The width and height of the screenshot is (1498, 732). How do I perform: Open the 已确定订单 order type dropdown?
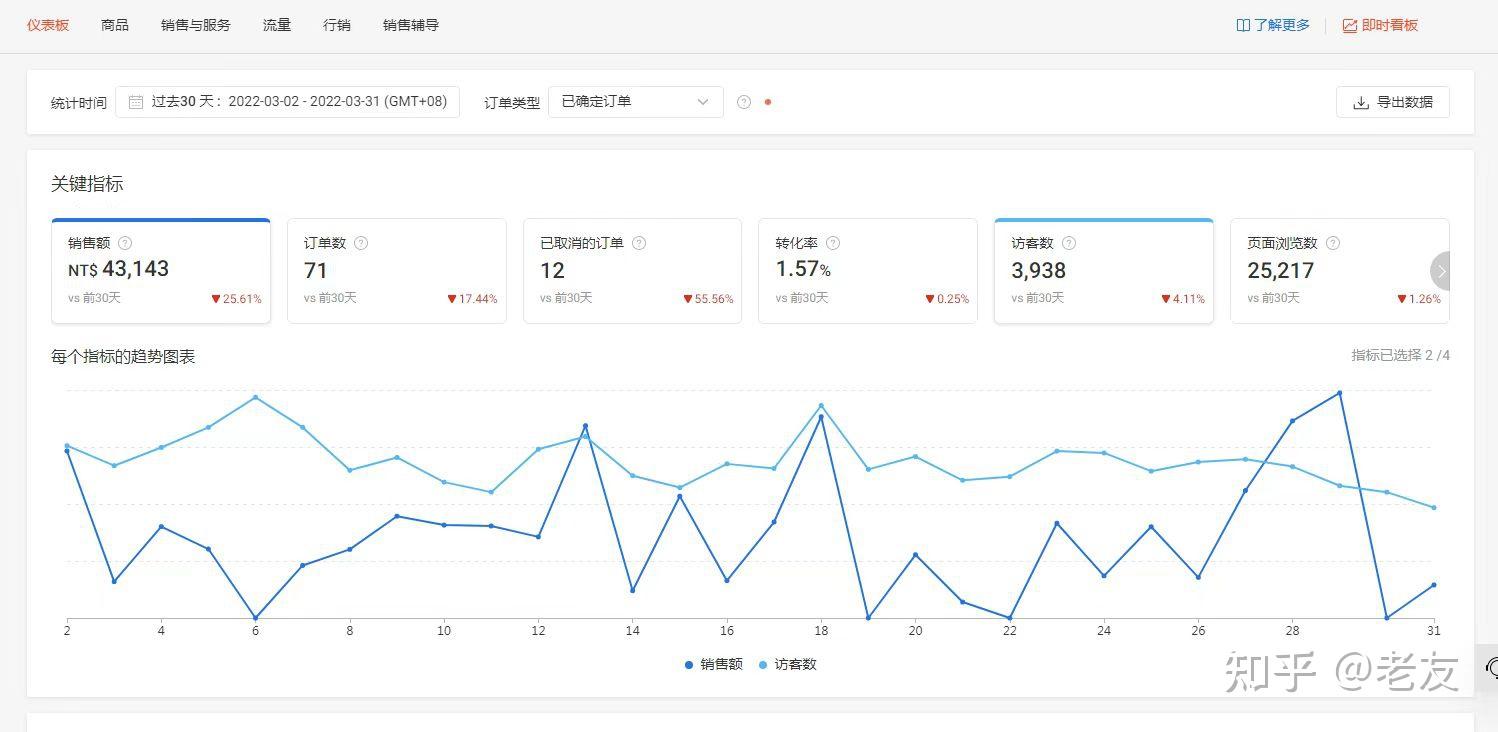click(x=635, y=101)
